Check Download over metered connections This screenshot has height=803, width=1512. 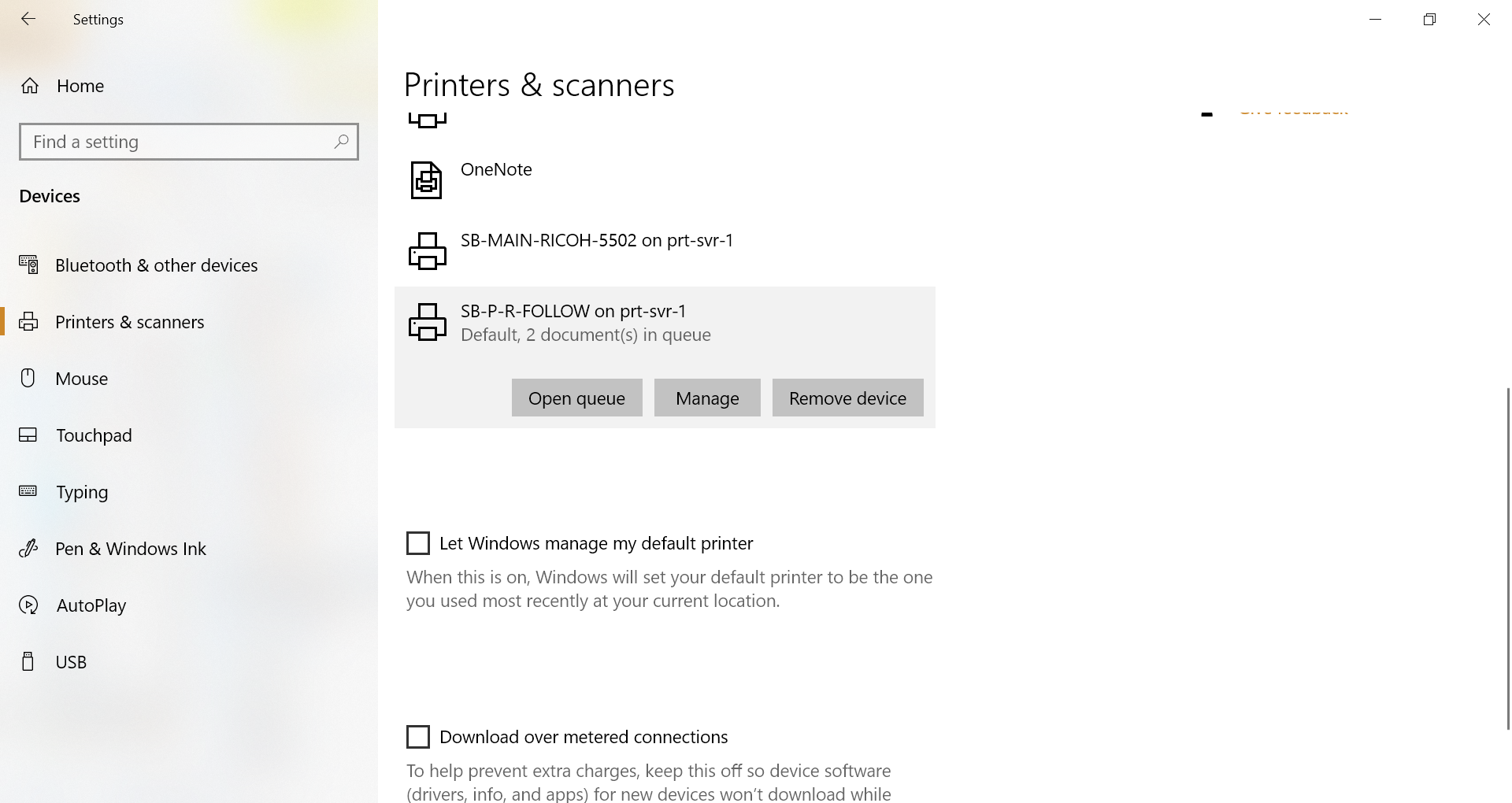tap(418, 737)
